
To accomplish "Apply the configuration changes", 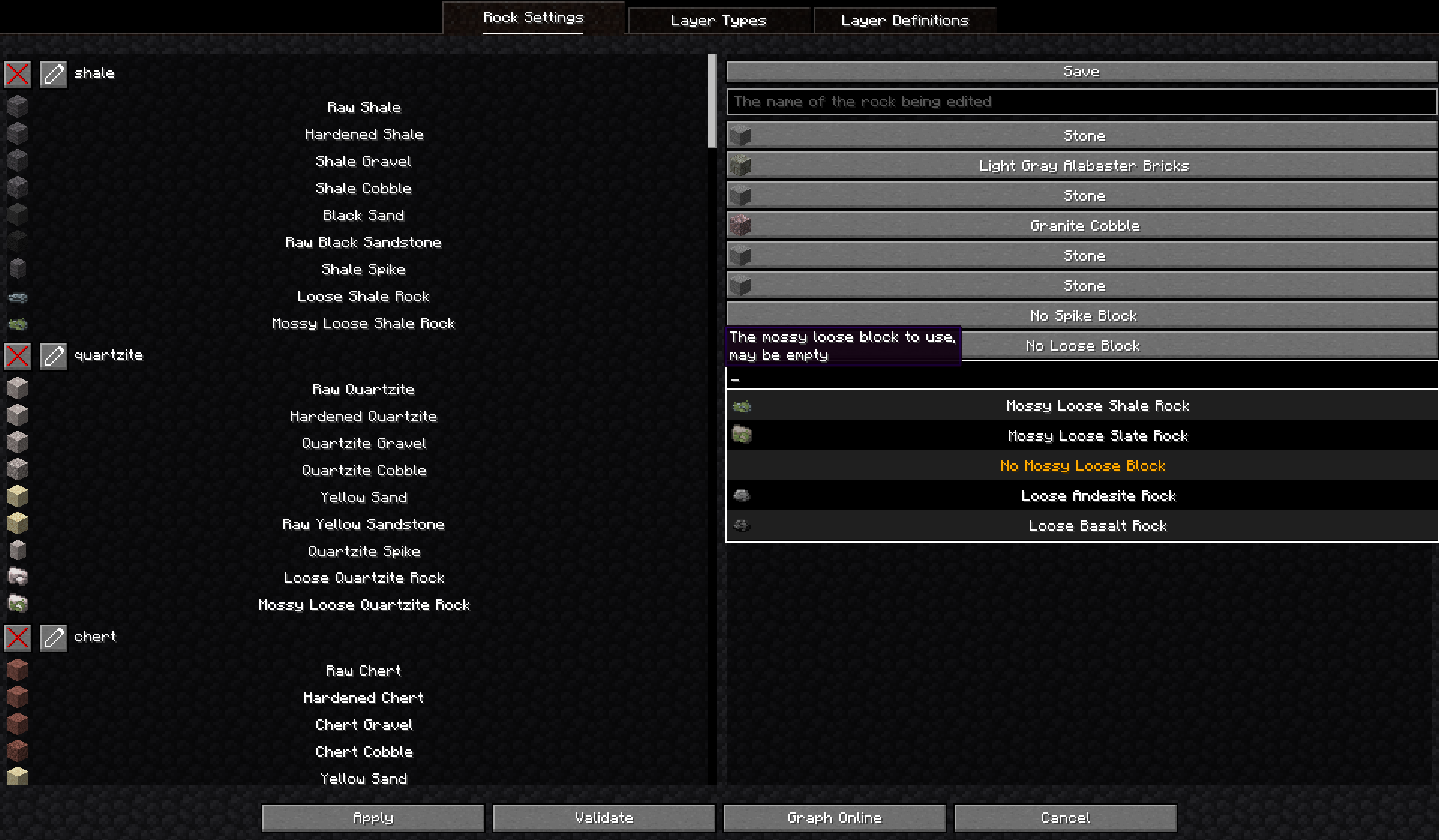I will coord(373,818).
